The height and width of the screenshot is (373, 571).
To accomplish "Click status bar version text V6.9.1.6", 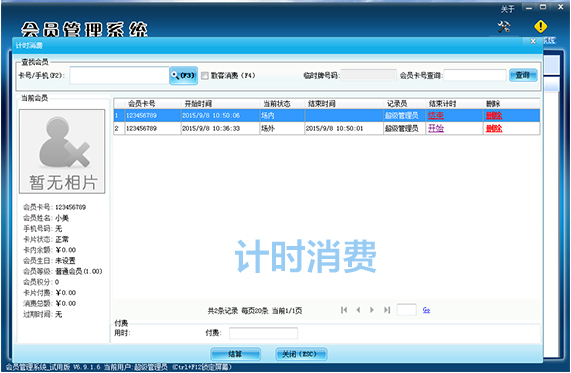I will tap(87, 367).
